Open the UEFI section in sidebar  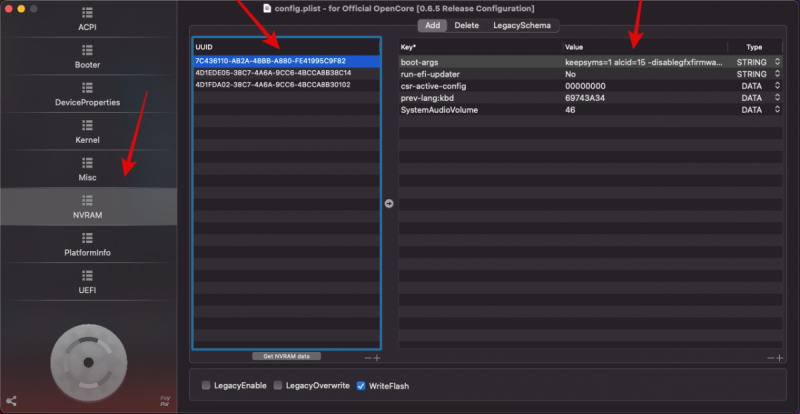(87, 282)
